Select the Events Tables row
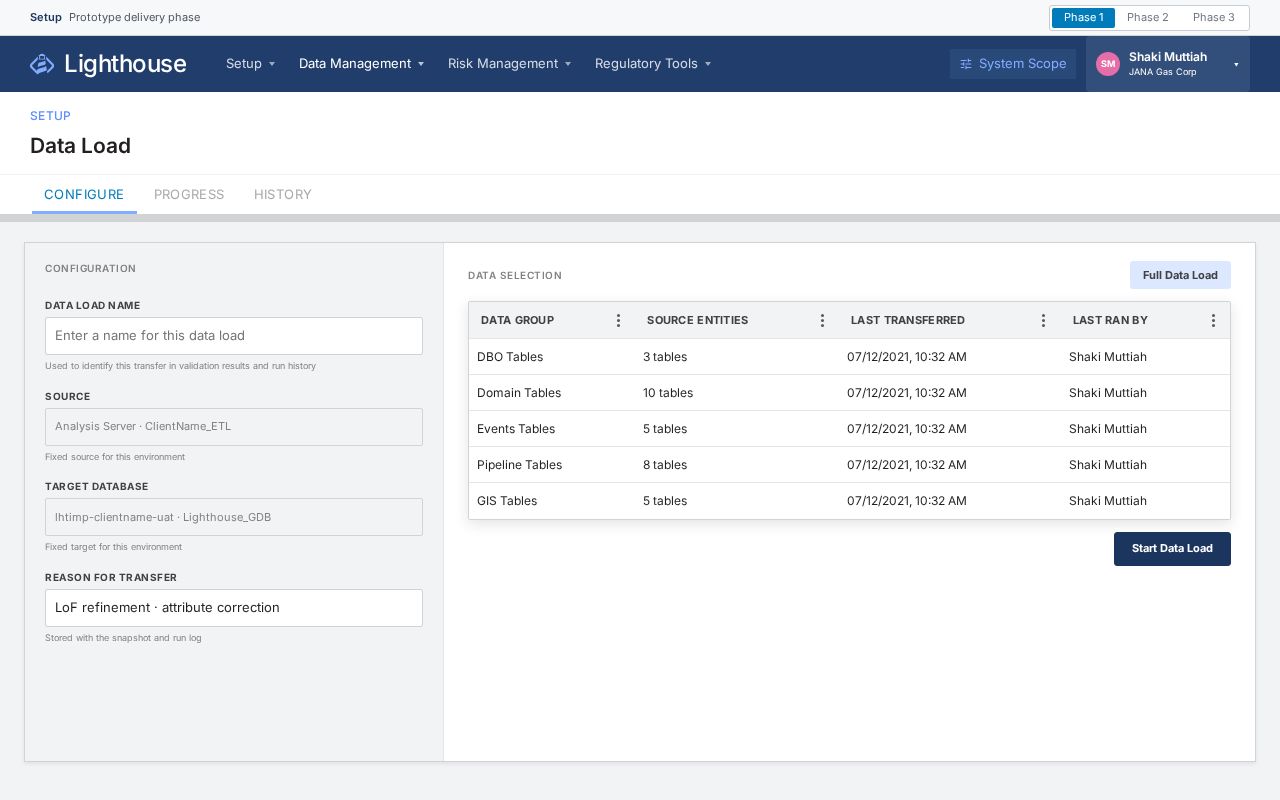 (x=849, y=429)
